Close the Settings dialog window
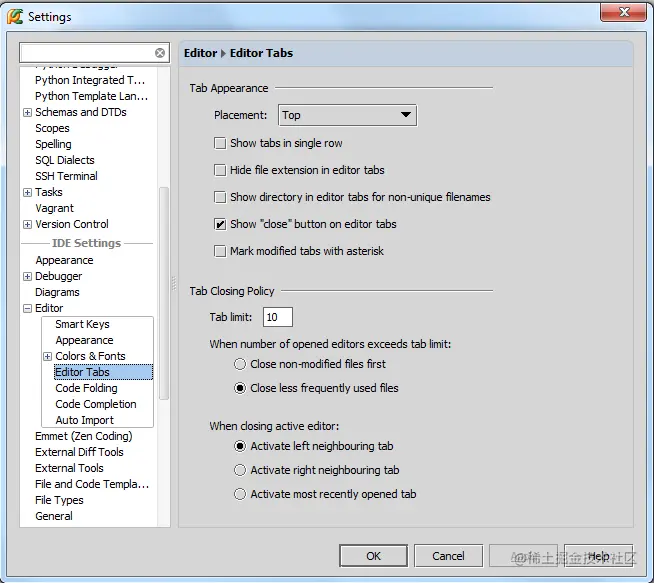The image size is (654, 583). [x=624, y=12]
